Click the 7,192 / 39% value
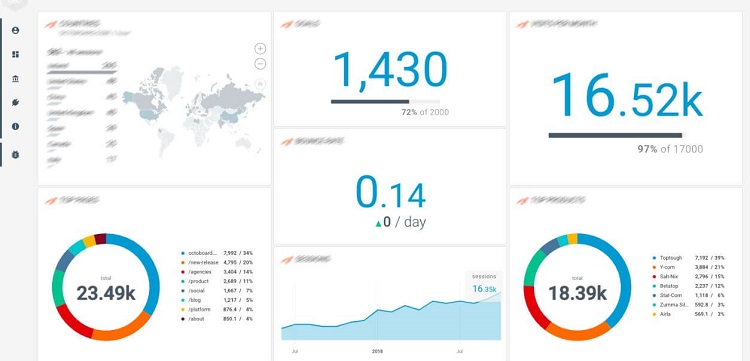Screen dimensions: 750x361 pyautogui.click(x=709, y=258)
